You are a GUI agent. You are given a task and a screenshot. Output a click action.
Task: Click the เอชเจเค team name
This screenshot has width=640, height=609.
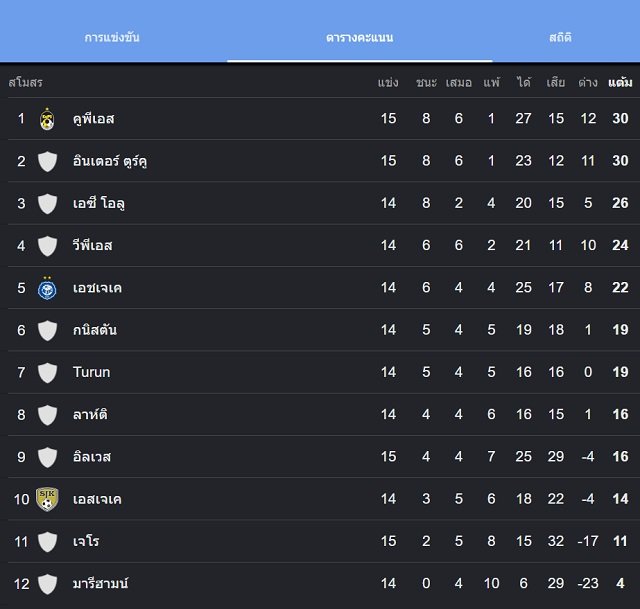point(97,288)
